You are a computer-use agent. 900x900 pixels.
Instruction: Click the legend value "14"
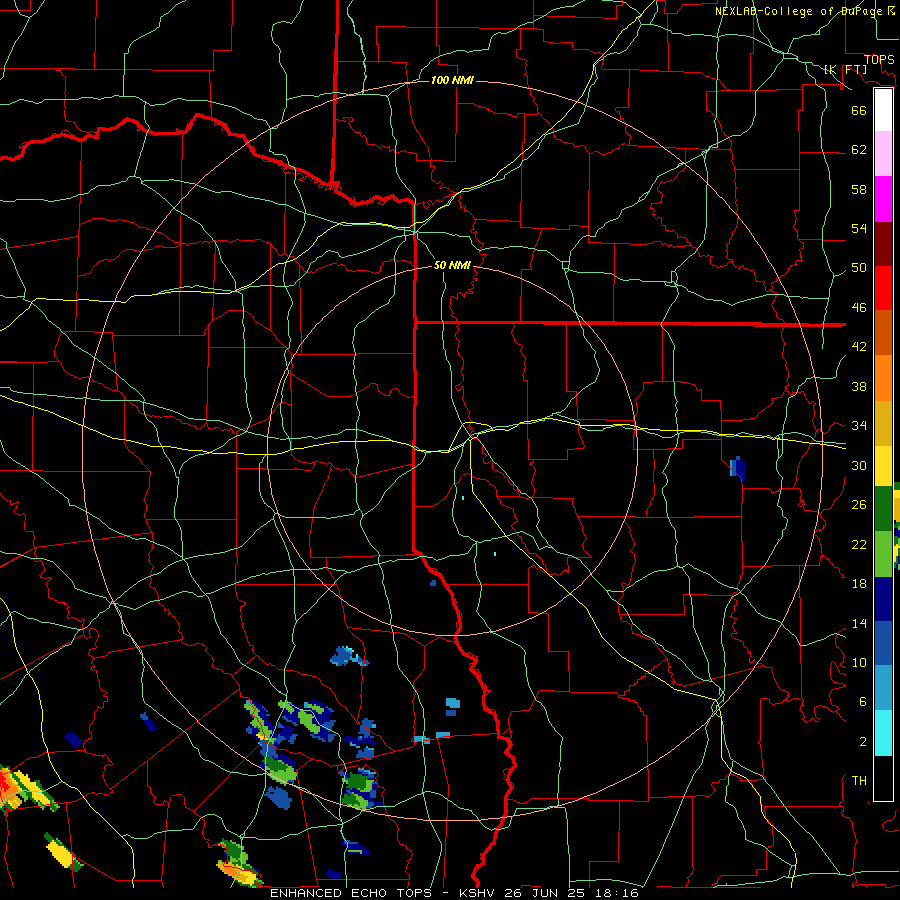[859, 623]
